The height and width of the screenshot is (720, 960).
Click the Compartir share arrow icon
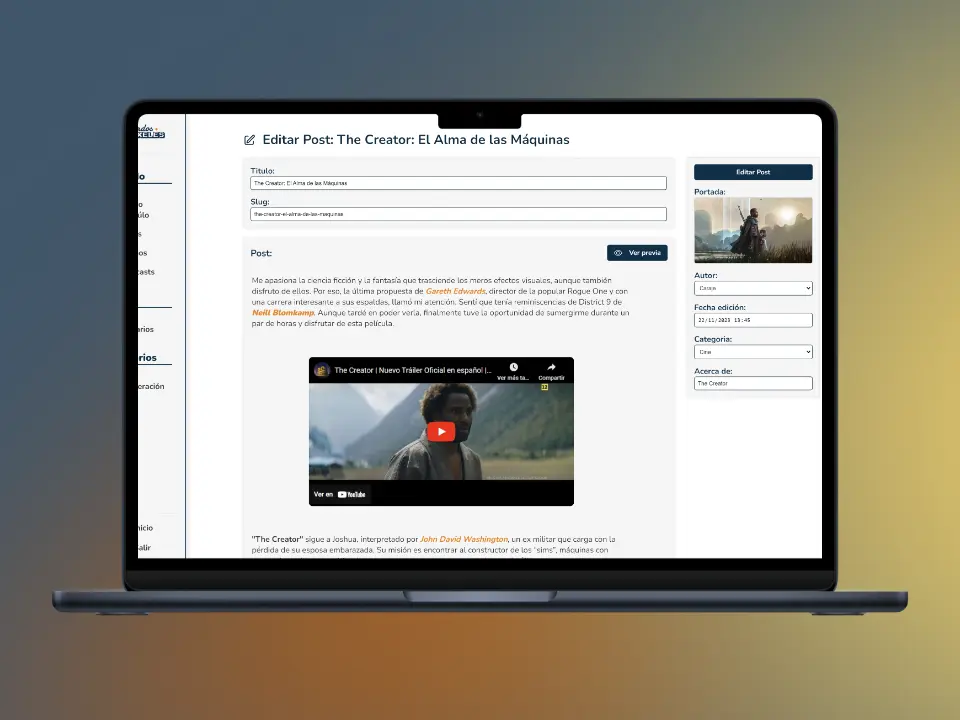tap(551, 367)
